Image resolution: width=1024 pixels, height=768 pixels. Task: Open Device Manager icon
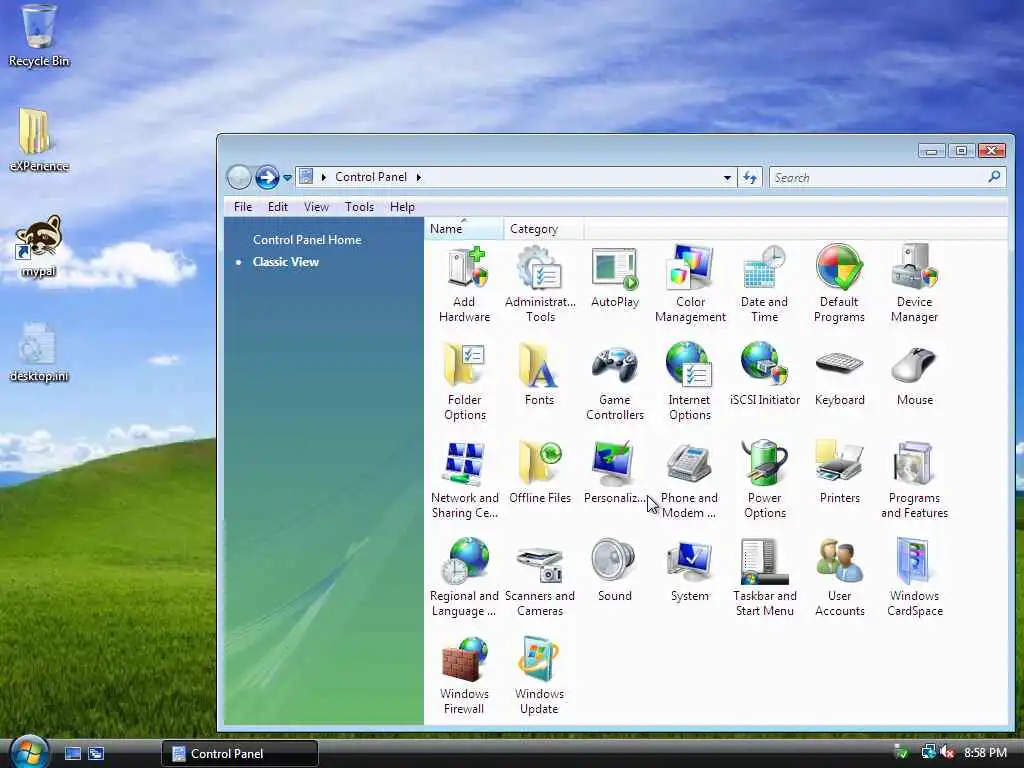(x=914, y=283)
